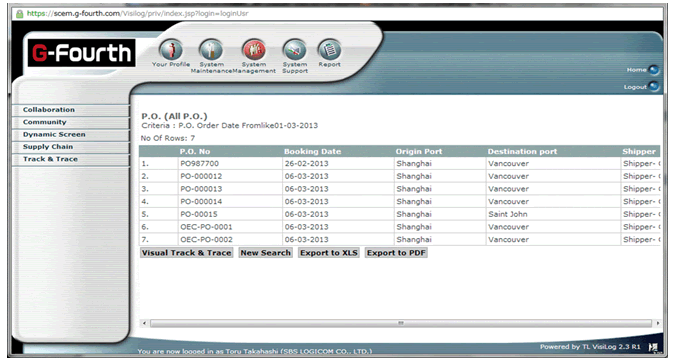Screen dimensions: 676x362
Task: Export the results to XLS
Action: [x=329, y=253]
